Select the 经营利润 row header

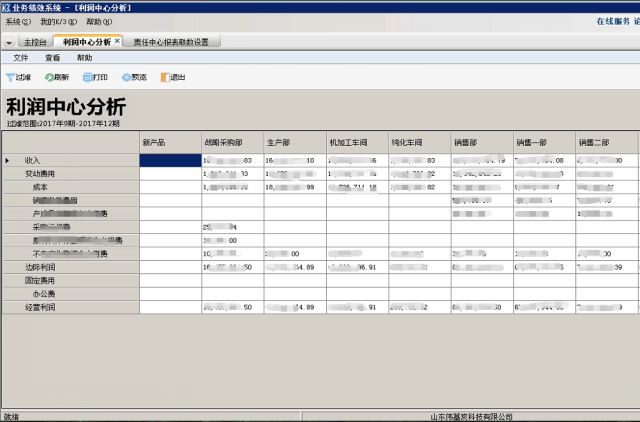pos(71,307)
